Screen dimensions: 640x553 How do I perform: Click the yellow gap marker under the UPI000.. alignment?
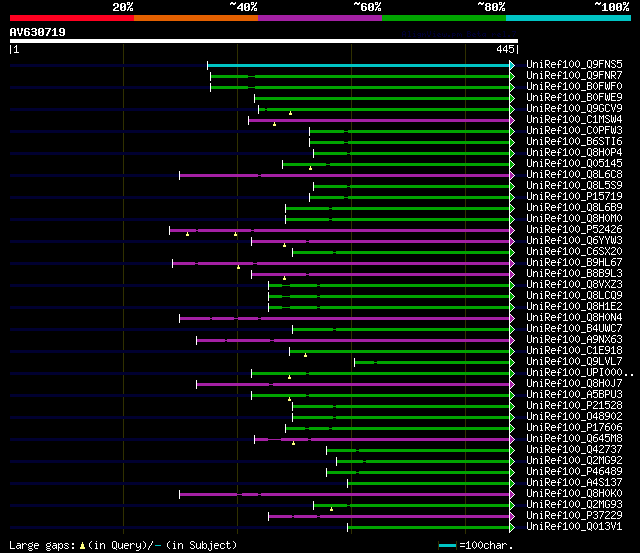tap(289, 378)
